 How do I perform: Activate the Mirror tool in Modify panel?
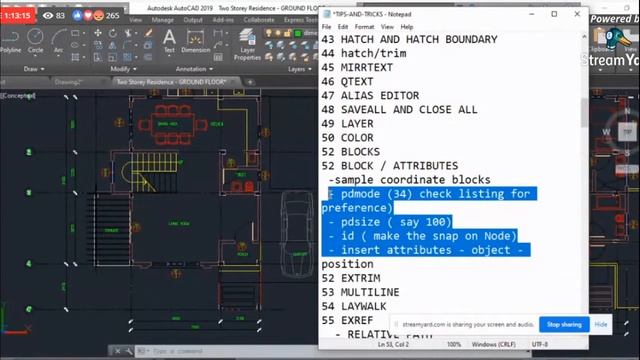[113, 45]
